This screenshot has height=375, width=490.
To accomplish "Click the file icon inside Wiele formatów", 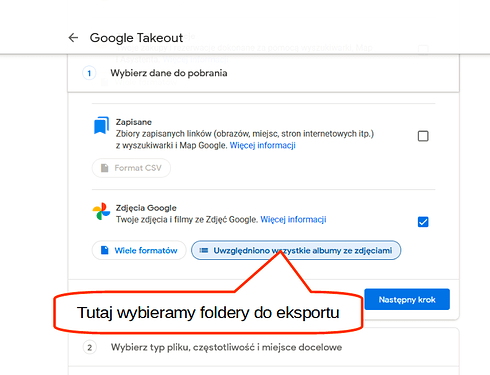I will tap(105, 250).
